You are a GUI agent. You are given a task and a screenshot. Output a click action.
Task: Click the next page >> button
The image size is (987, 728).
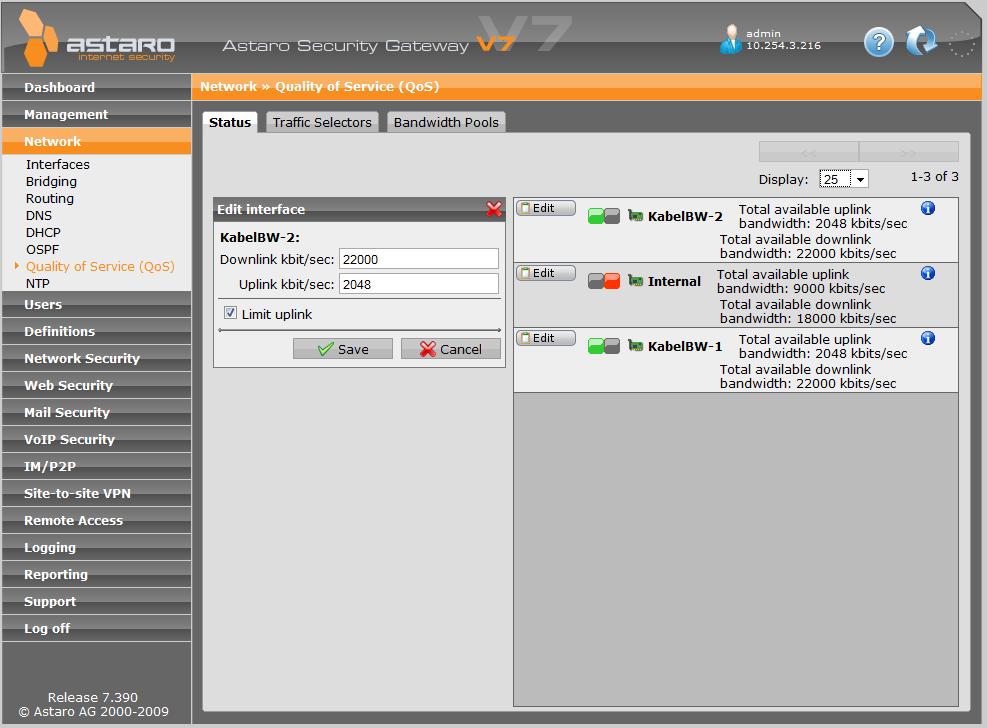coord(908,152)
